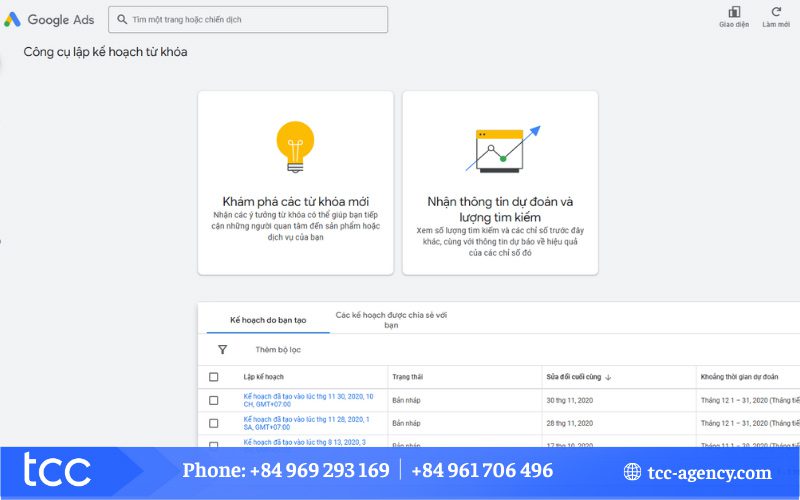800x500 pixels.
Task: Click the yellow lightbulb icon
Action: pos(295,144)
